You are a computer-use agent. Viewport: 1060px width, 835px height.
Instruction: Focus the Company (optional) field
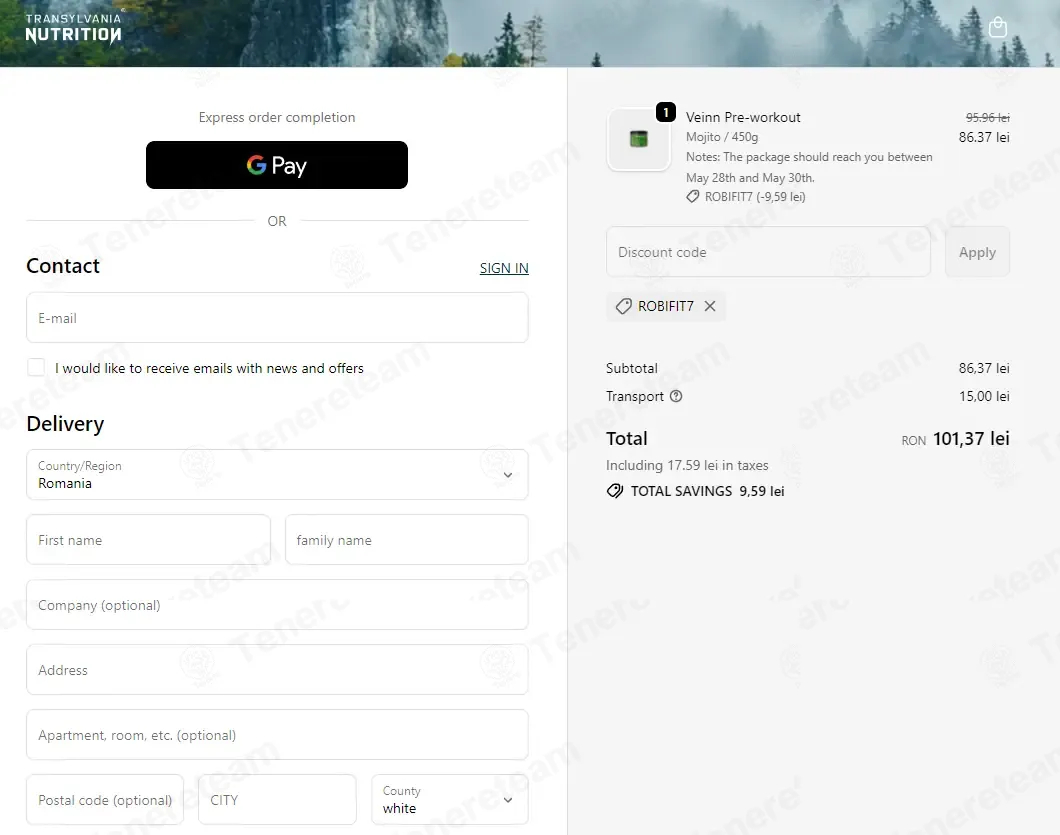coord(277,604)
